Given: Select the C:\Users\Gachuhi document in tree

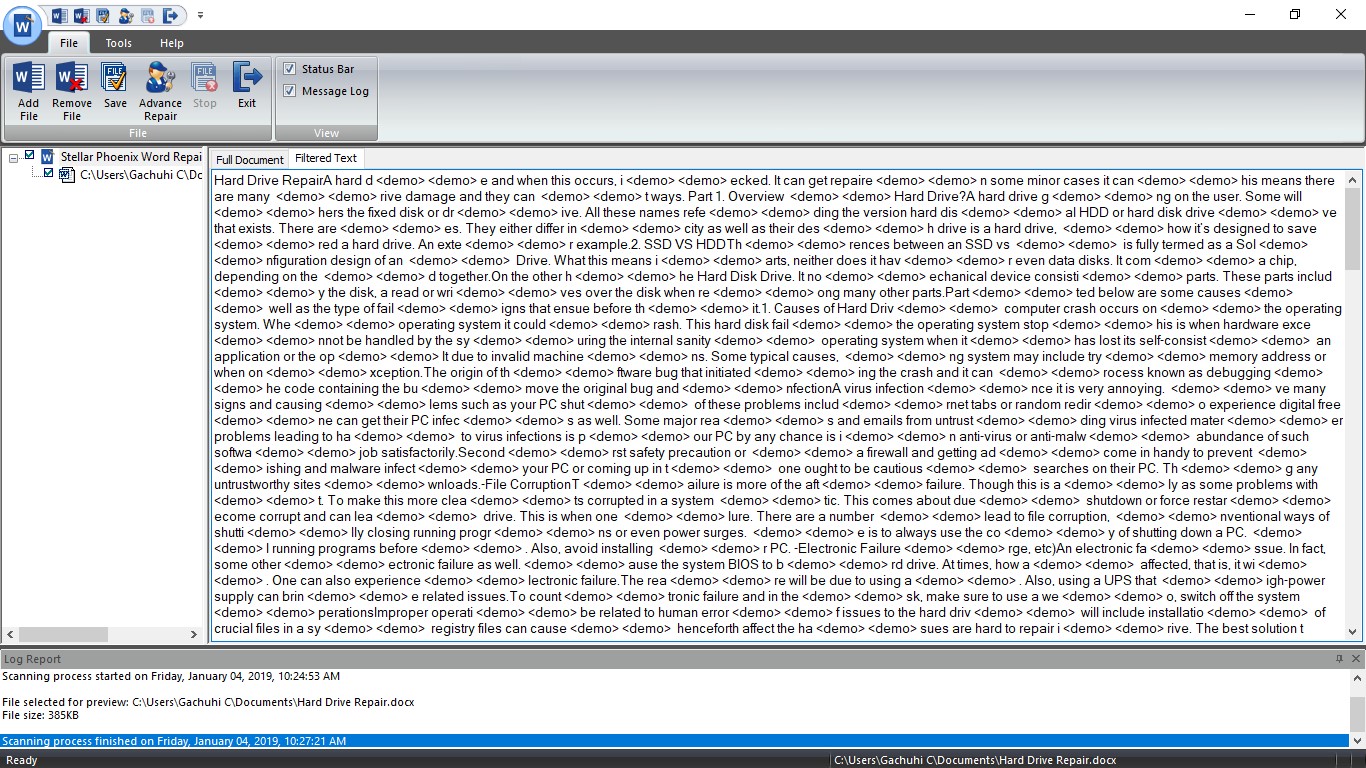Looking at the screenshot, I should pyautogui.click(x=141, y=175).
